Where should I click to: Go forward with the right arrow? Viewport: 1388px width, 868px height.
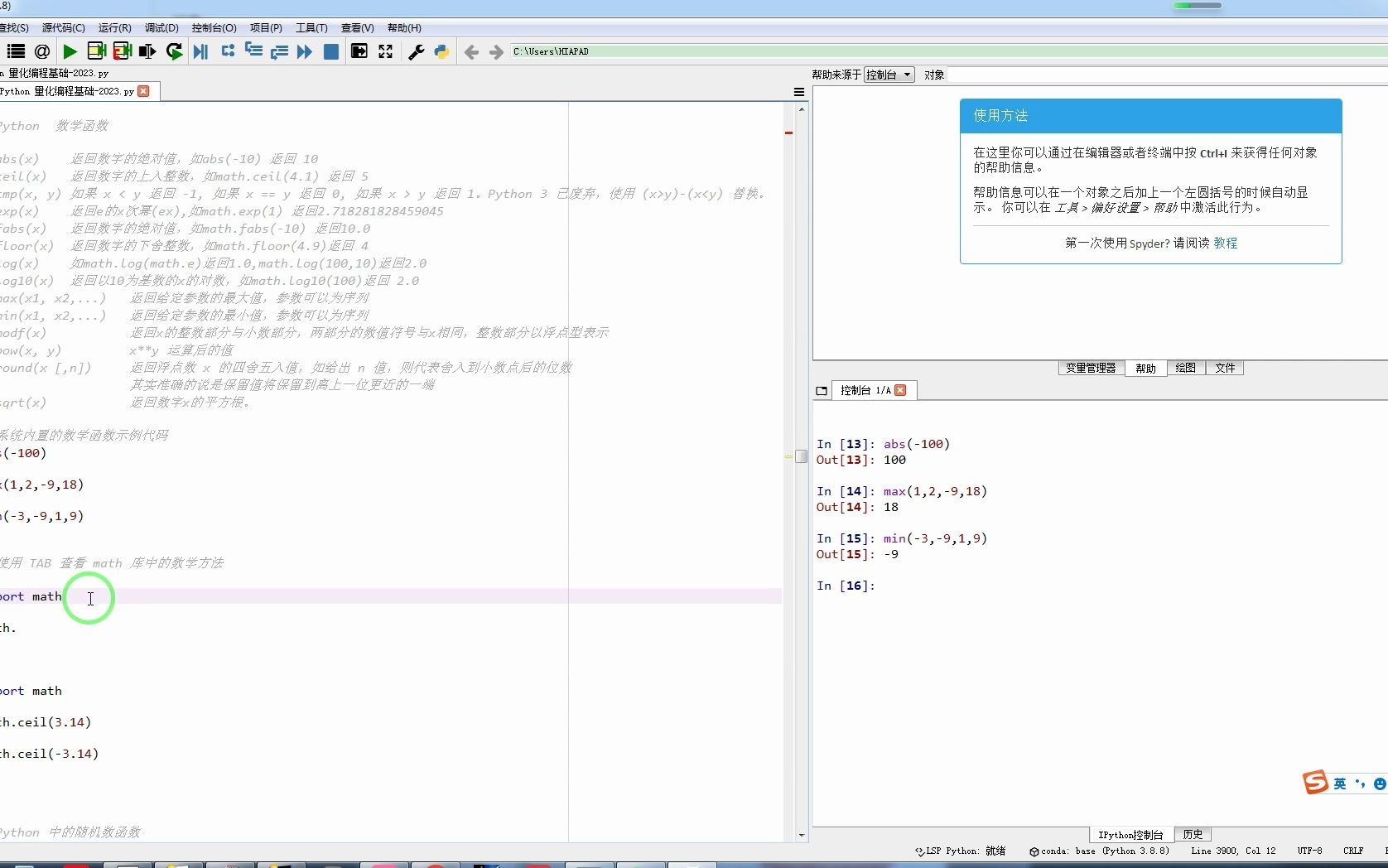[x=496, y=52]
